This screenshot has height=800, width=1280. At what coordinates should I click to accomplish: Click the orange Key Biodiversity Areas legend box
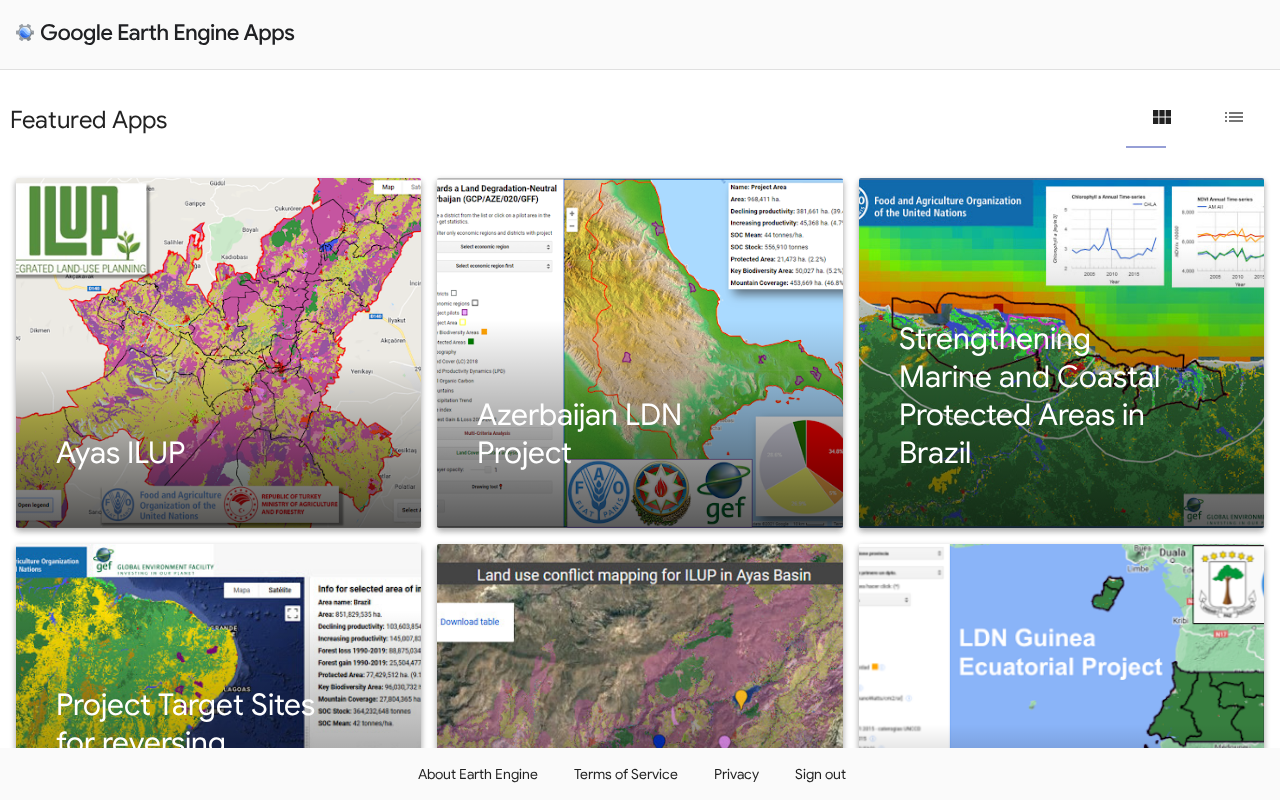[484, 331]
